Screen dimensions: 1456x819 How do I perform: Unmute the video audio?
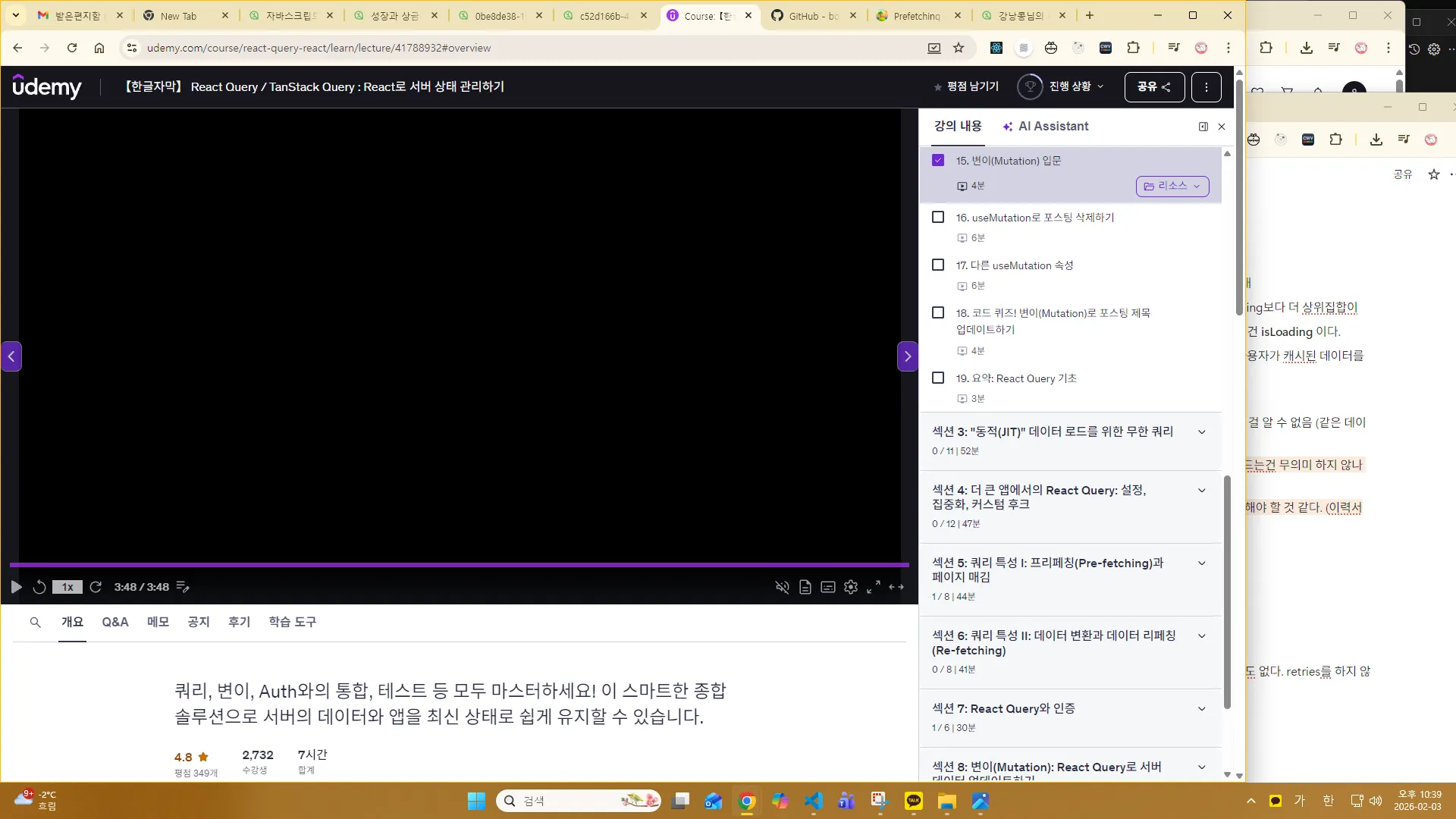(x=782, y=587)
